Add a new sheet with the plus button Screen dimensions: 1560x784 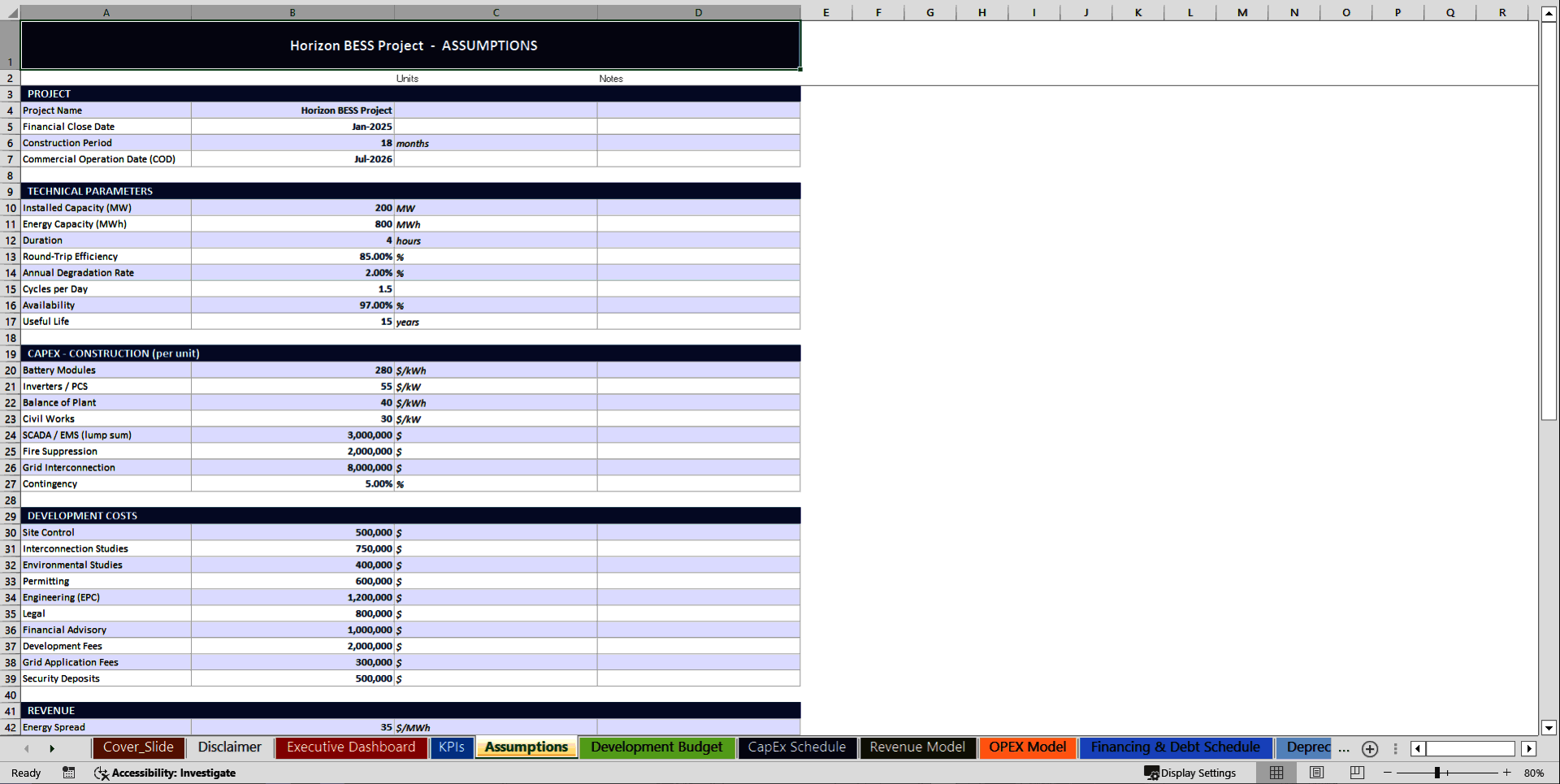1369,749
